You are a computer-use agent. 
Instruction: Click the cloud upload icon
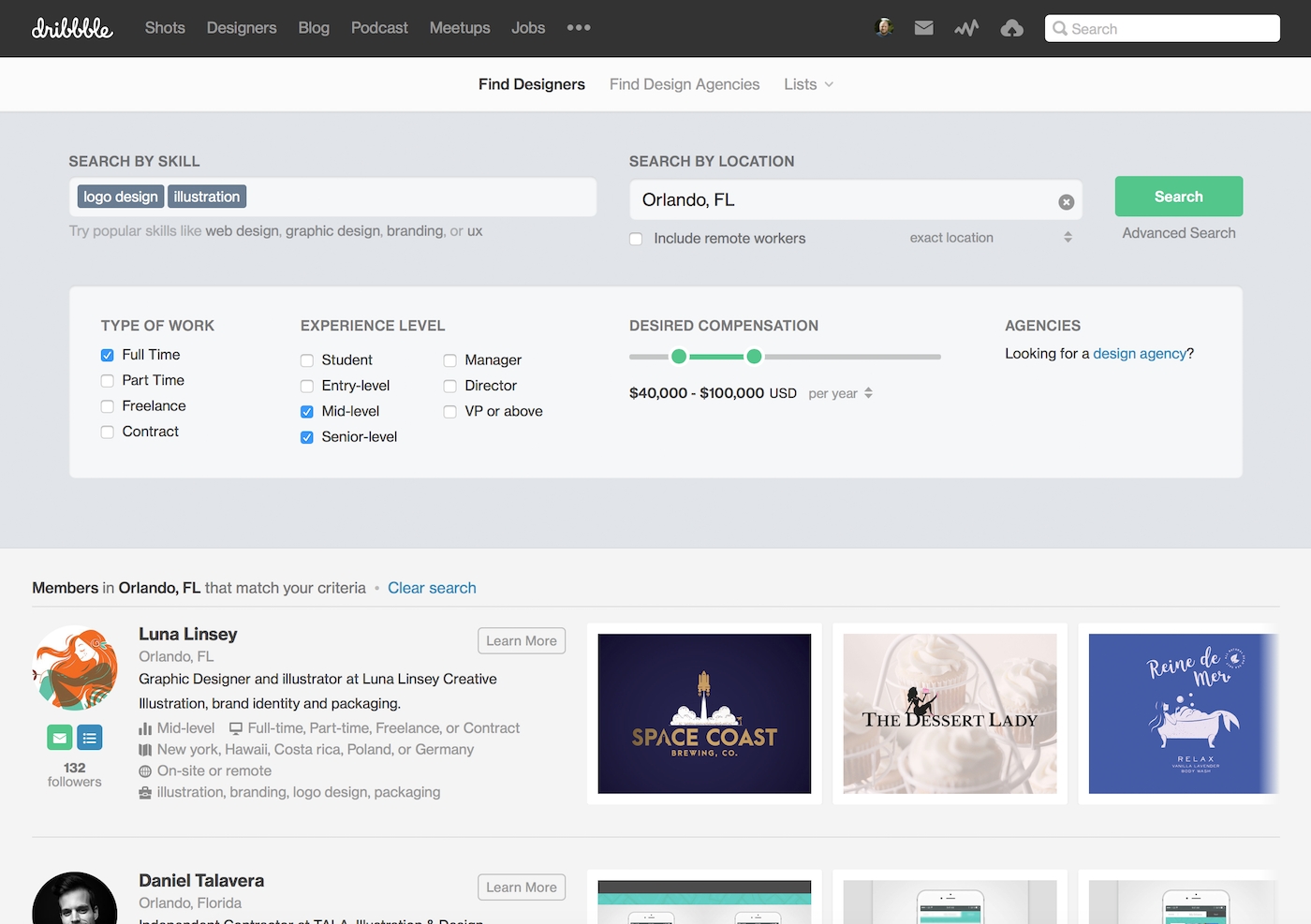[1012, 28]
